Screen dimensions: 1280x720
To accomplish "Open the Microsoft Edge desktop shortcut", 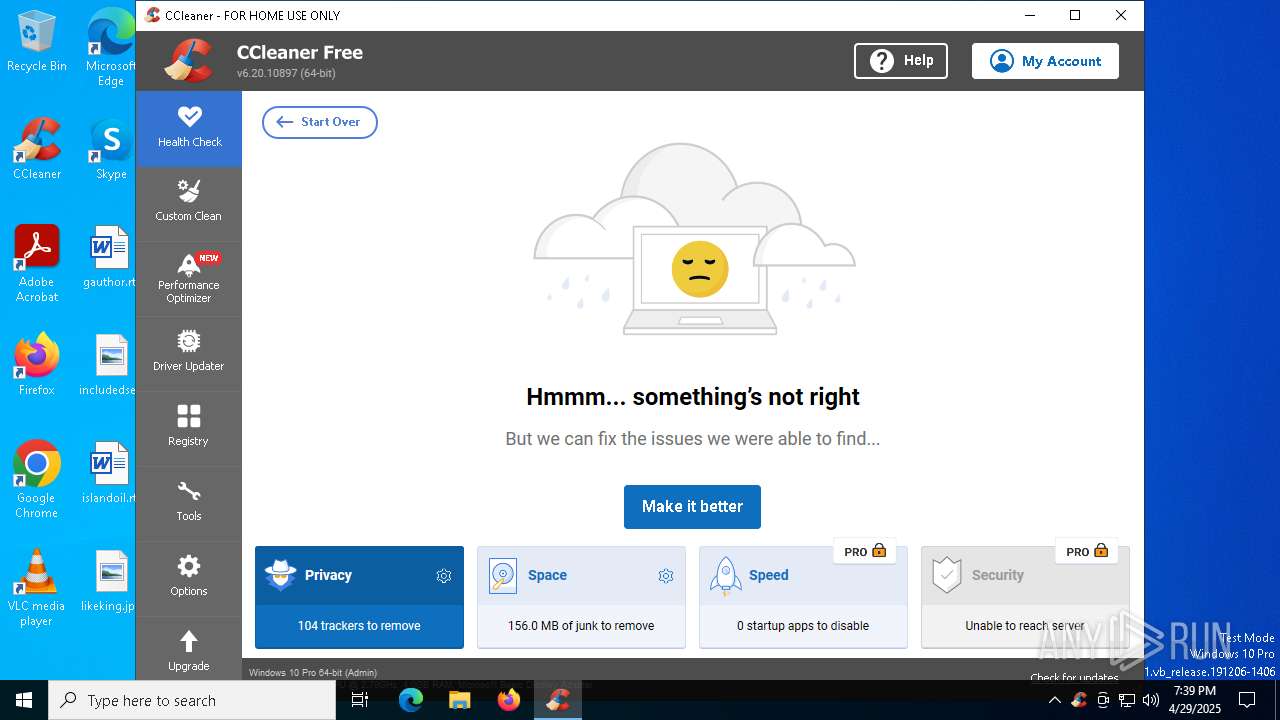I will (111, 47).
